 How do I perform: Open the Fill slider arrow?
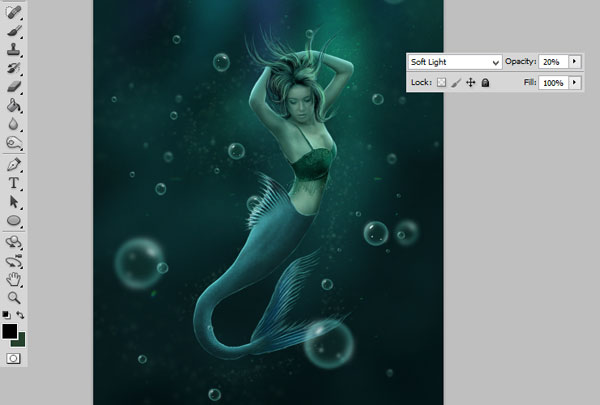574,83
